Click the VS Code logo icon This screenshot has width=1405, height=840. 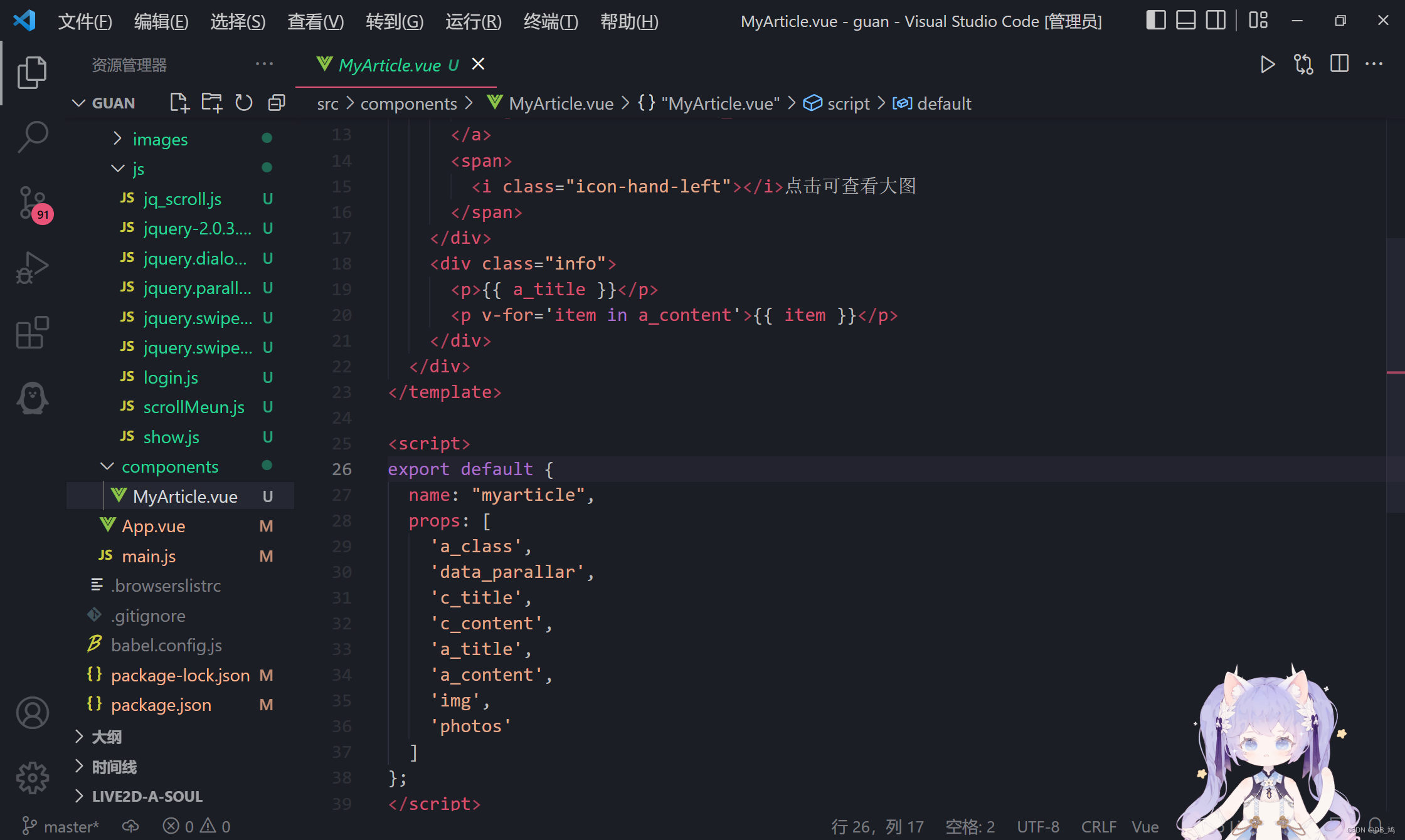24,21
